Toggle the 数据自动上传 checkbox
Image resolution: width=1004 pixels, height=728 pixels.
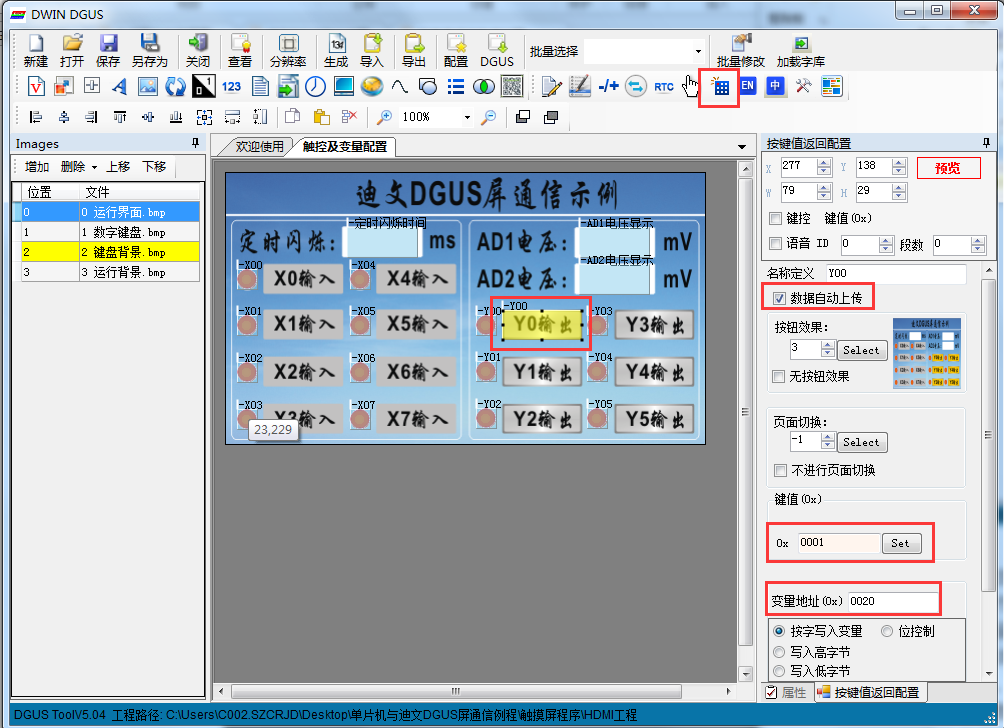pos(779,298)
